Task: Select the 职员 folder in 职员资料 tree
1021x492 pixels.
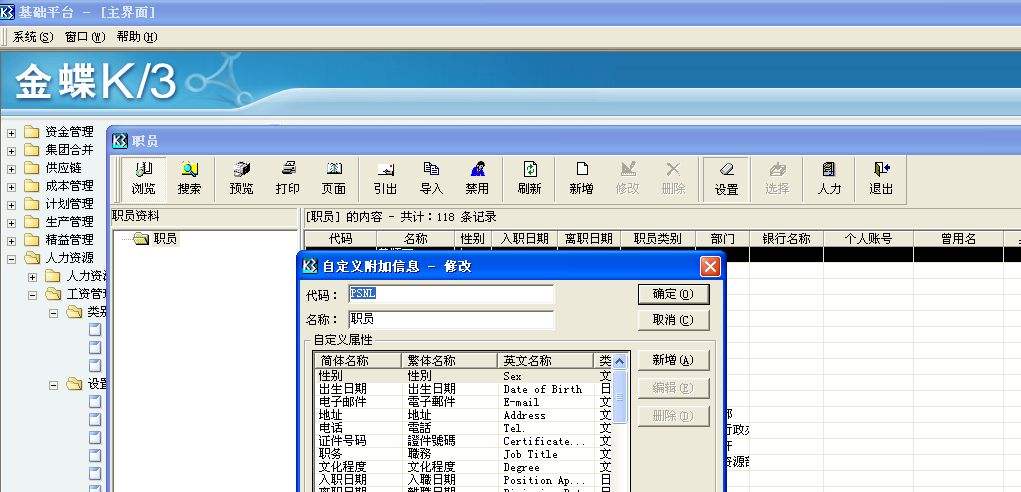Action: click(156, 239)
